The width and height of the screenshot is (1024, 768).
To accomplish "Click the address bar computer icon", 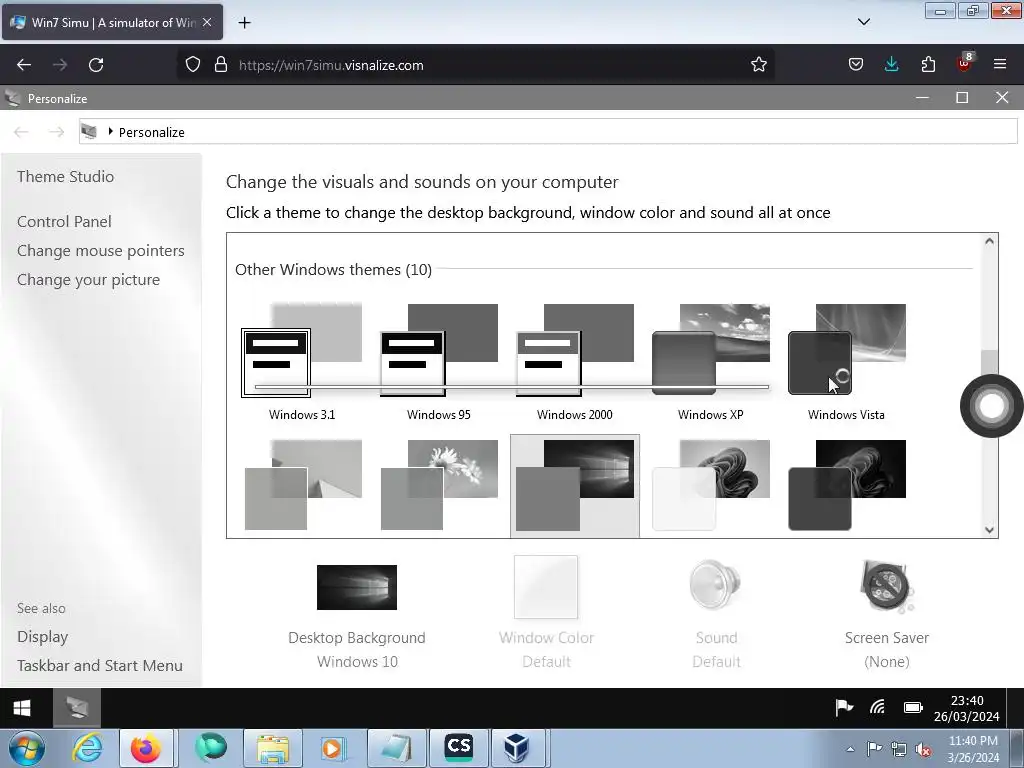I will 89,132.
